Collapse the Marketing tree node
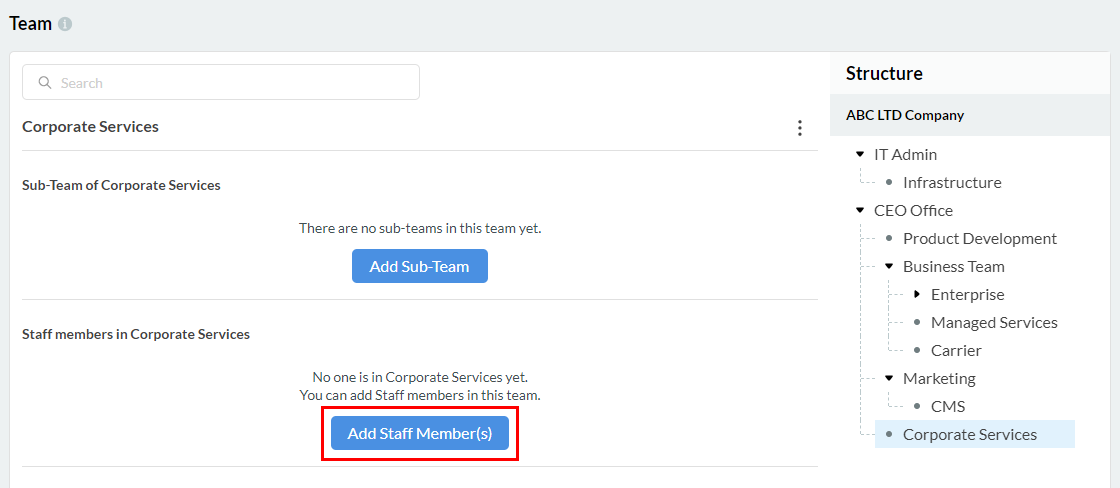The height and width of the screenshot is (488, 1120). click(888, 378)
